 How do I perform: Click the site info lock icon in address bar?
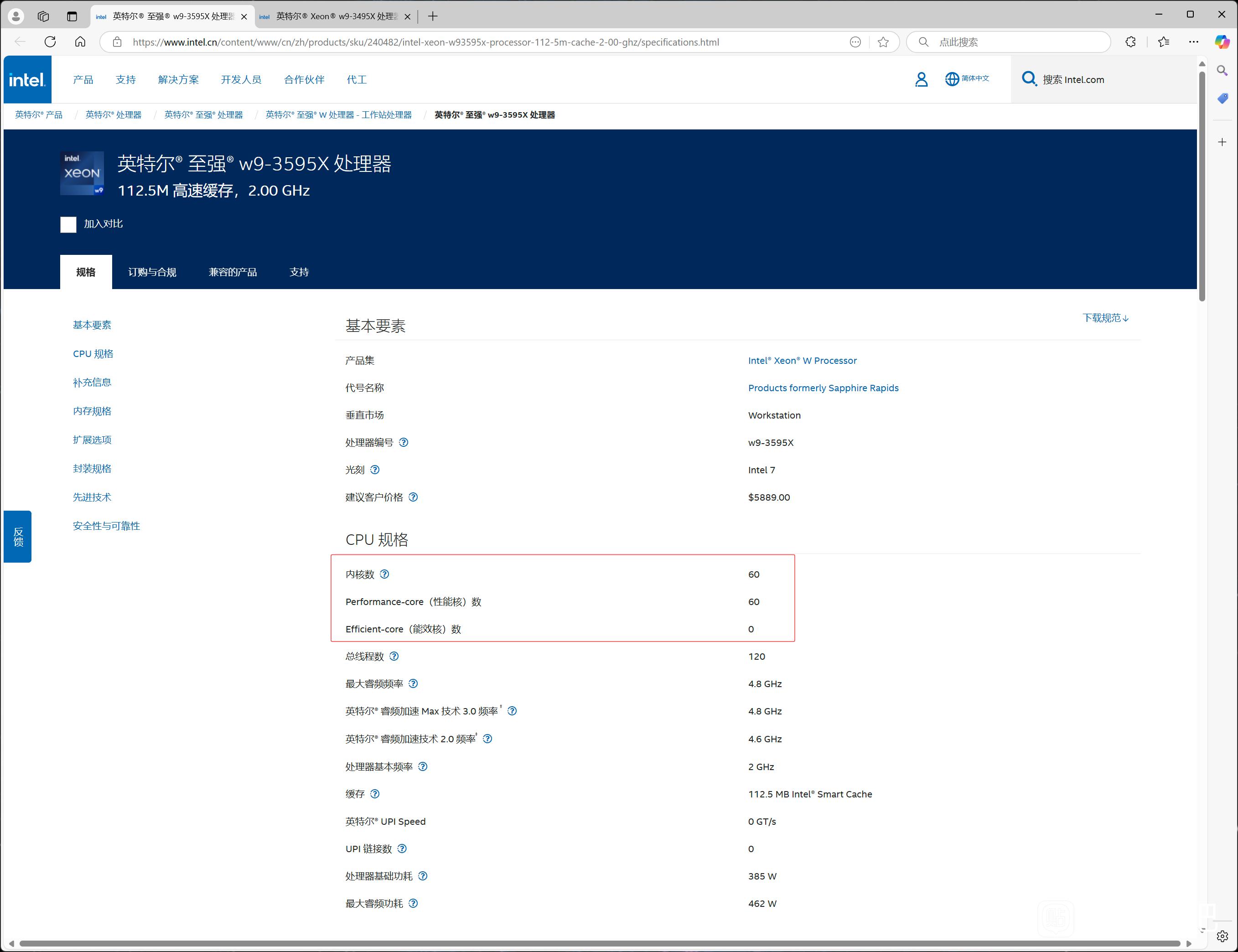pos(117,42)
